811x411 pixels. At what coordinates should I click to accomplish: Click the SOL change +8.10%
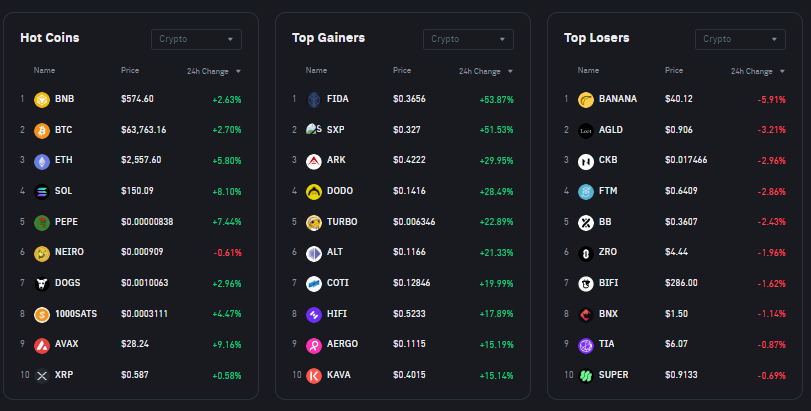pyautogui.click(x=227, y=192)
